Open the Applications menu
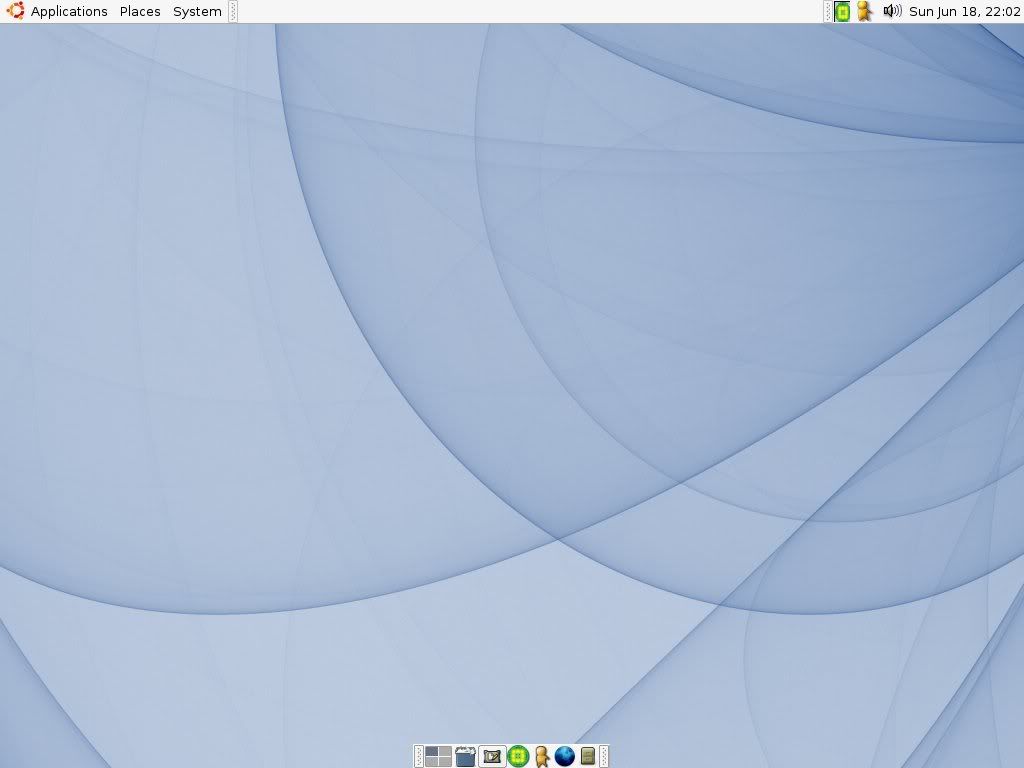This screenshot has width=1024, height=768. point(69,12)
